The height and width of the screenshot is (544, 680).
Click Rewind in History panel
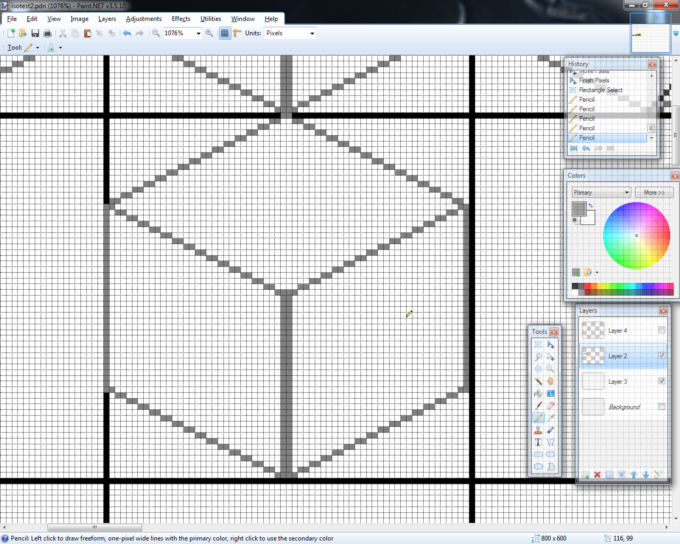(574, 148)
